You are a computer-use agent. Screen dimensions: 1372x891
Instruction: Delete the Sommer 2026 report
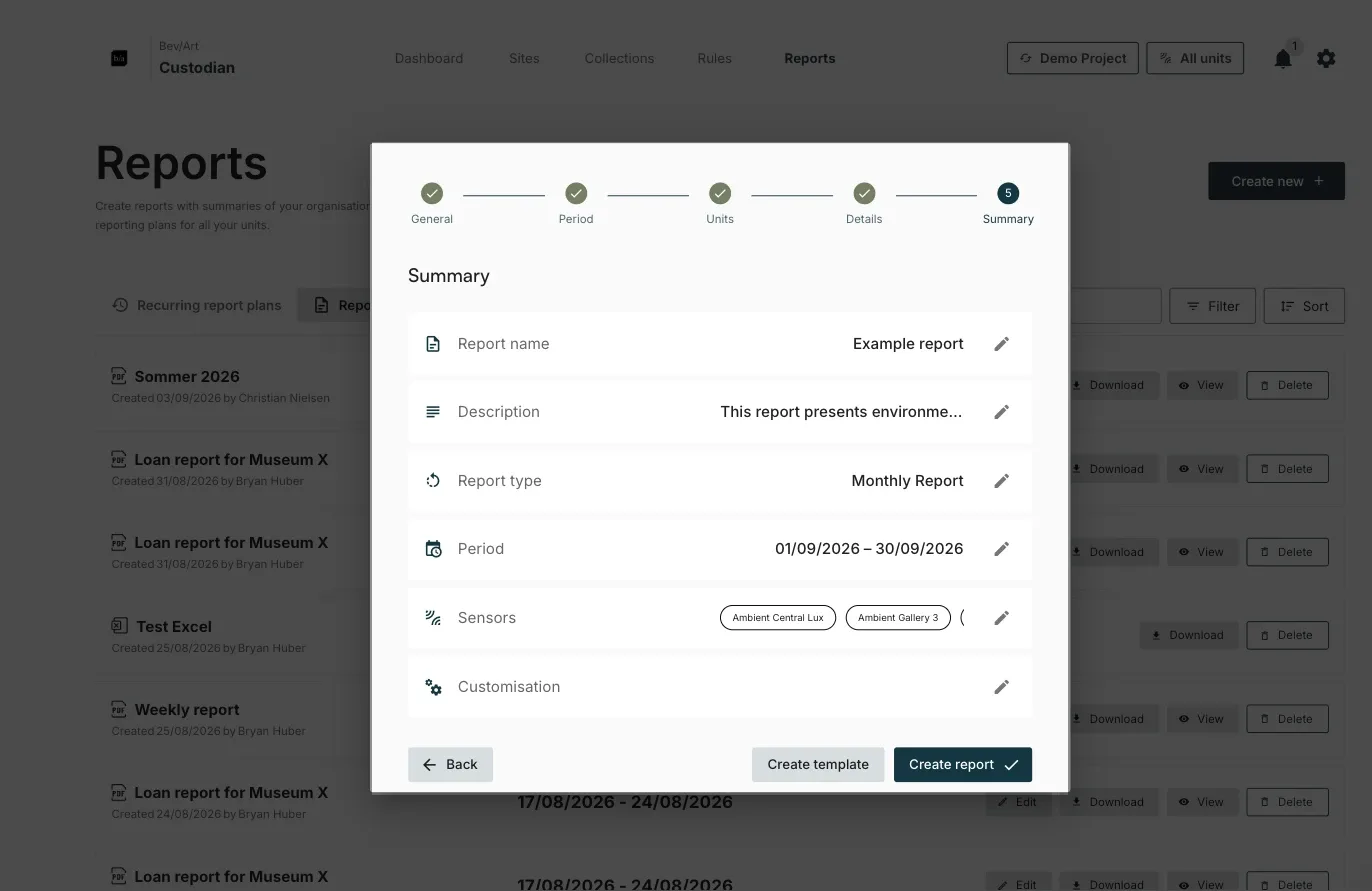[x=1287, y=385]
